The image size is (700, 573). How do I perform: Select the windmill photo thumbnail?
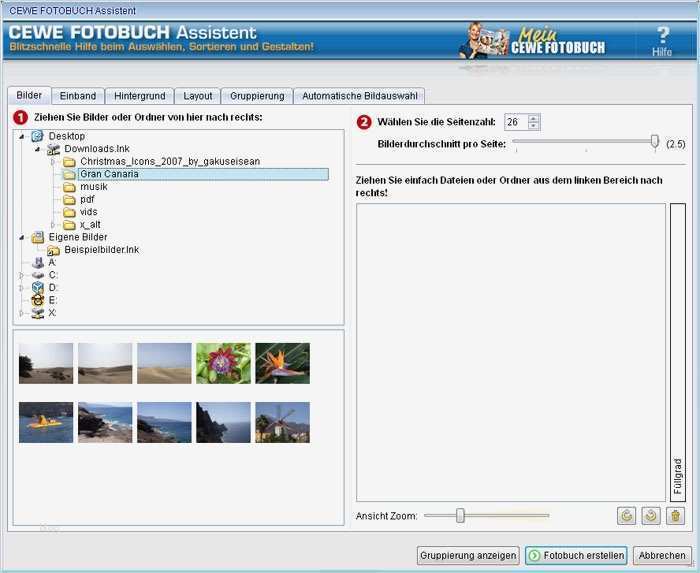pyautogui.click(x=283, y=422)
